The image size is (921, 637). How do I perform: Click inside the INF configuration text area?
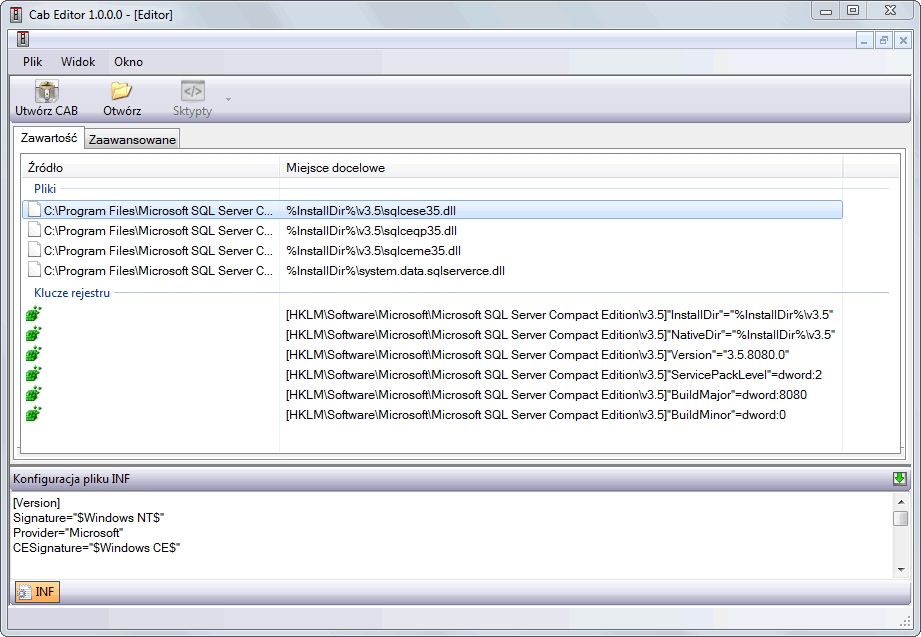point(452,535)
